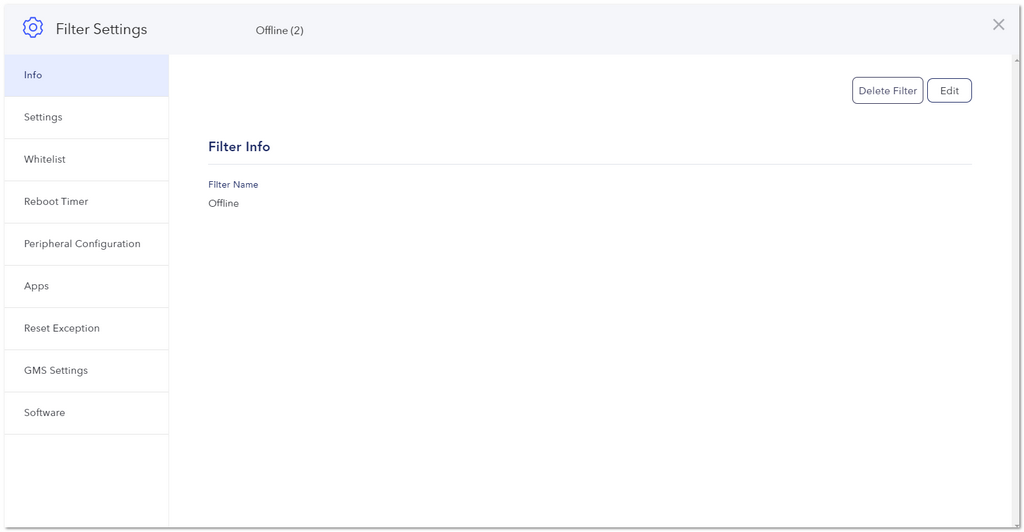Click the scrollbar up arrow
Image resolution: width=1024 pixels, height=532 pixels.
(x=1017, y=60)
